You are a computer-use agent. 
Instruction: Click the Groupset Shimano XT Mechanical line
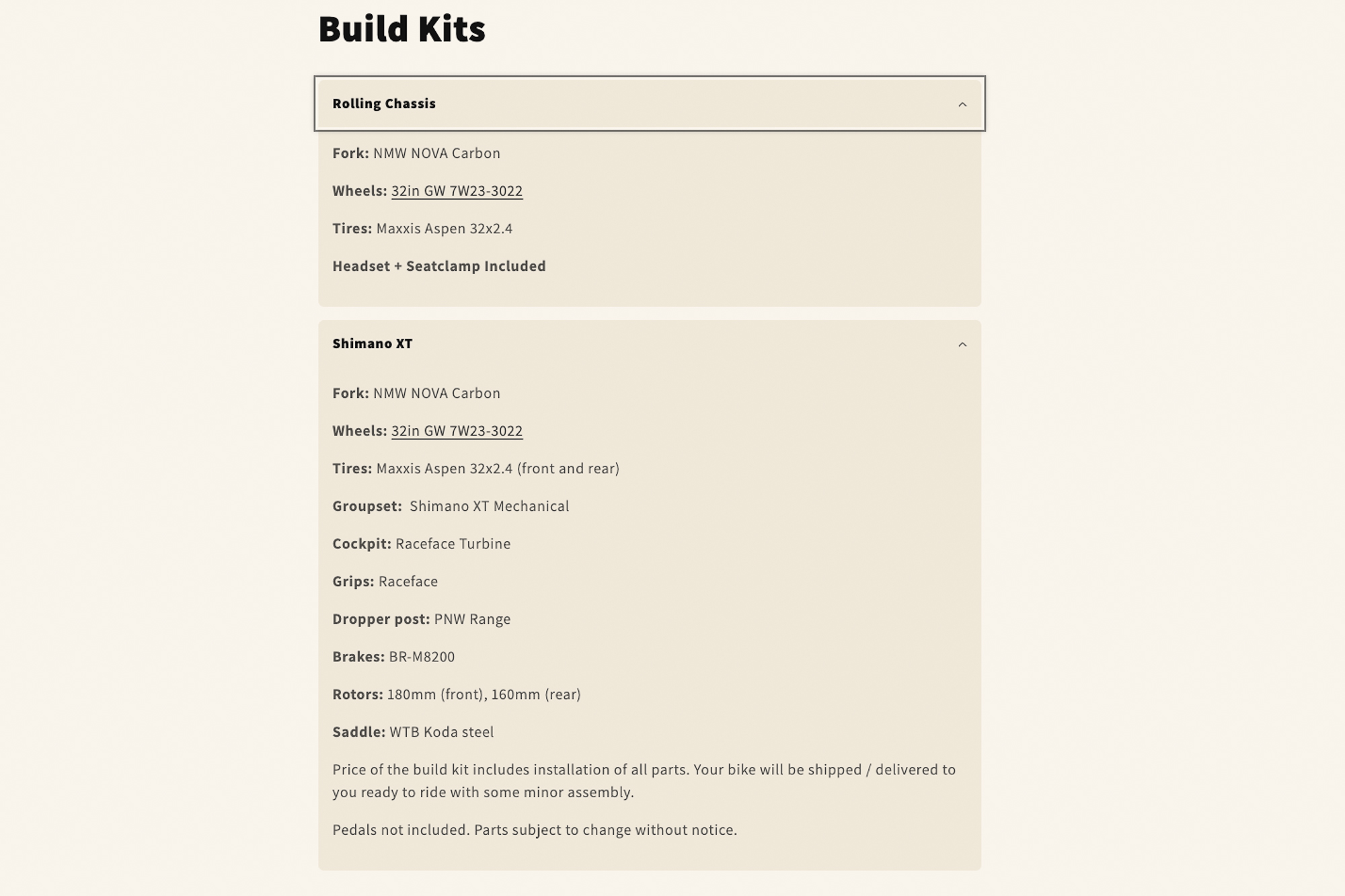coord(451,506)
